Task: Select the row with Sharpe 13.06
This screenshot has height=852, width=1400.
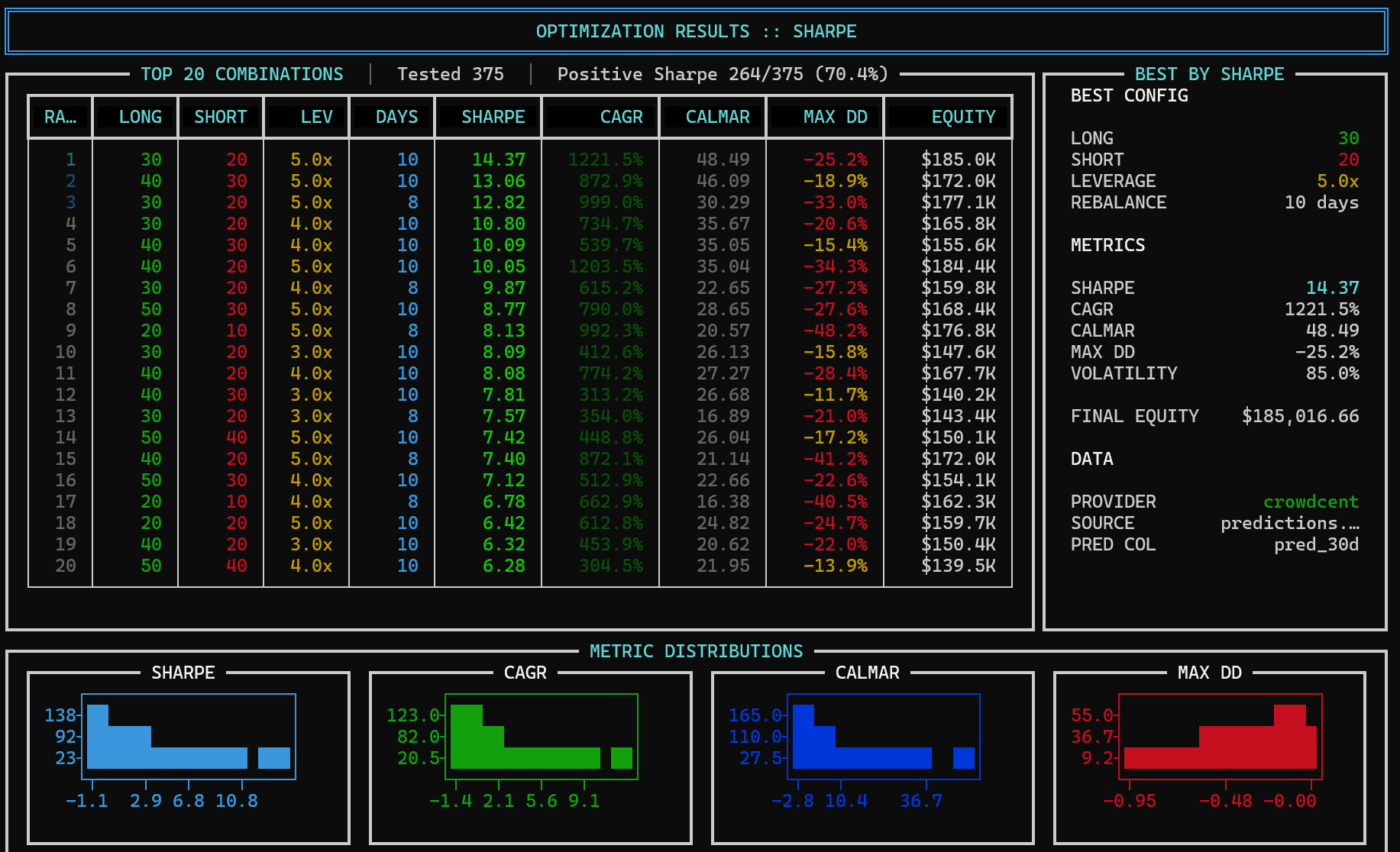Action: 498,181
